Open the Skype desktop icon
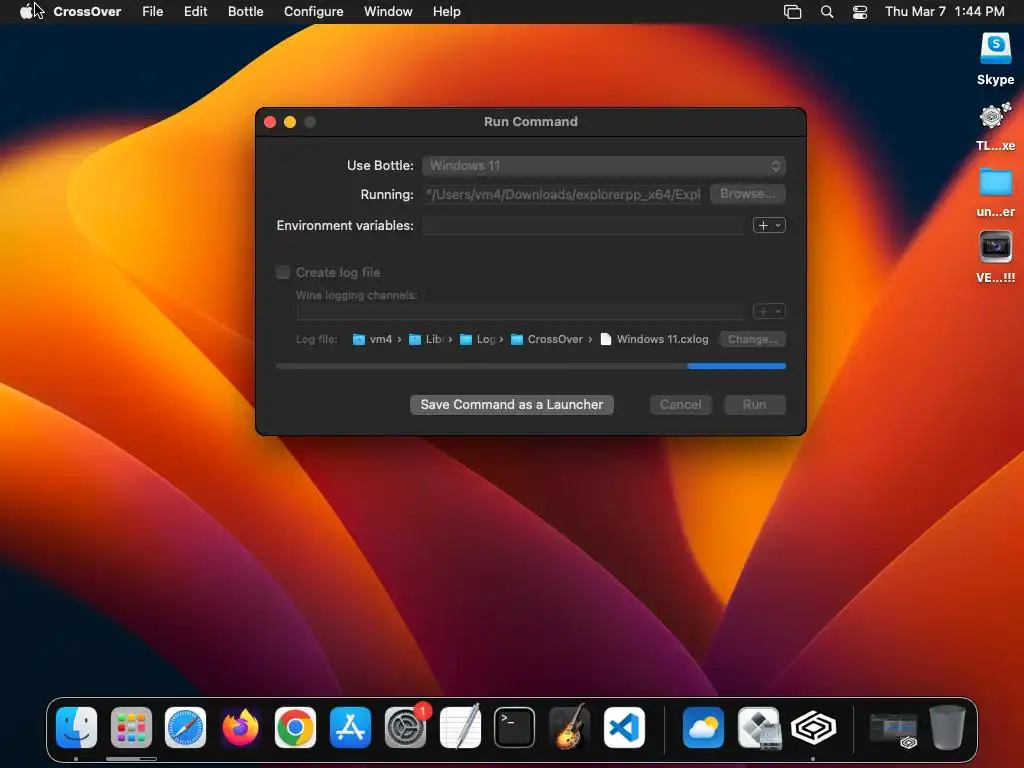1024x768 pixels. click(x=995, y=59)
